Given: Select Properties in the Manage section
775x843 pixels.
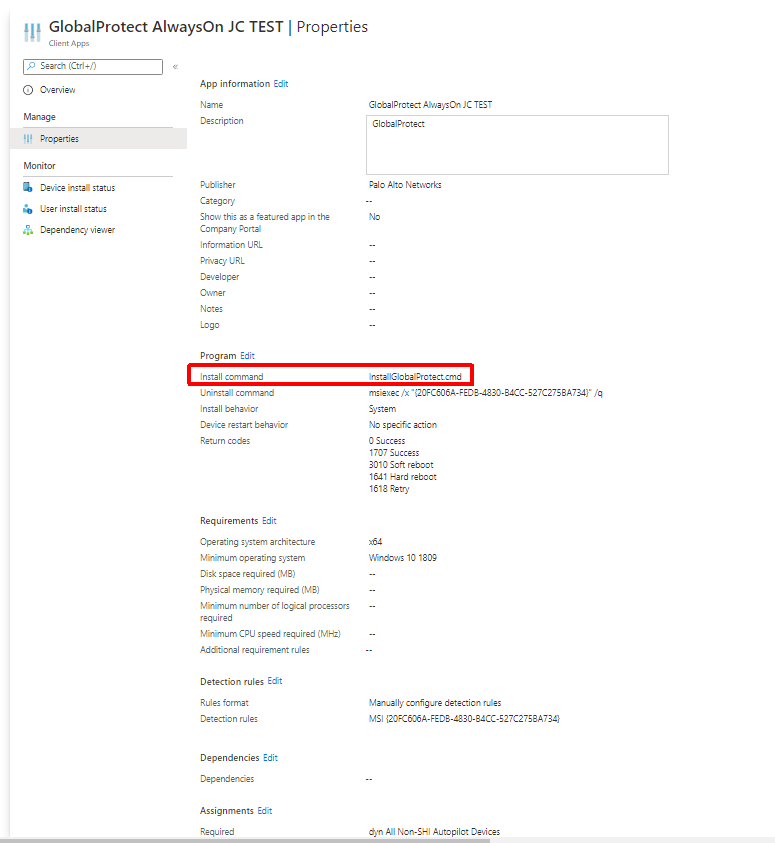Looking at the screenshot, I should pos(98,139).
